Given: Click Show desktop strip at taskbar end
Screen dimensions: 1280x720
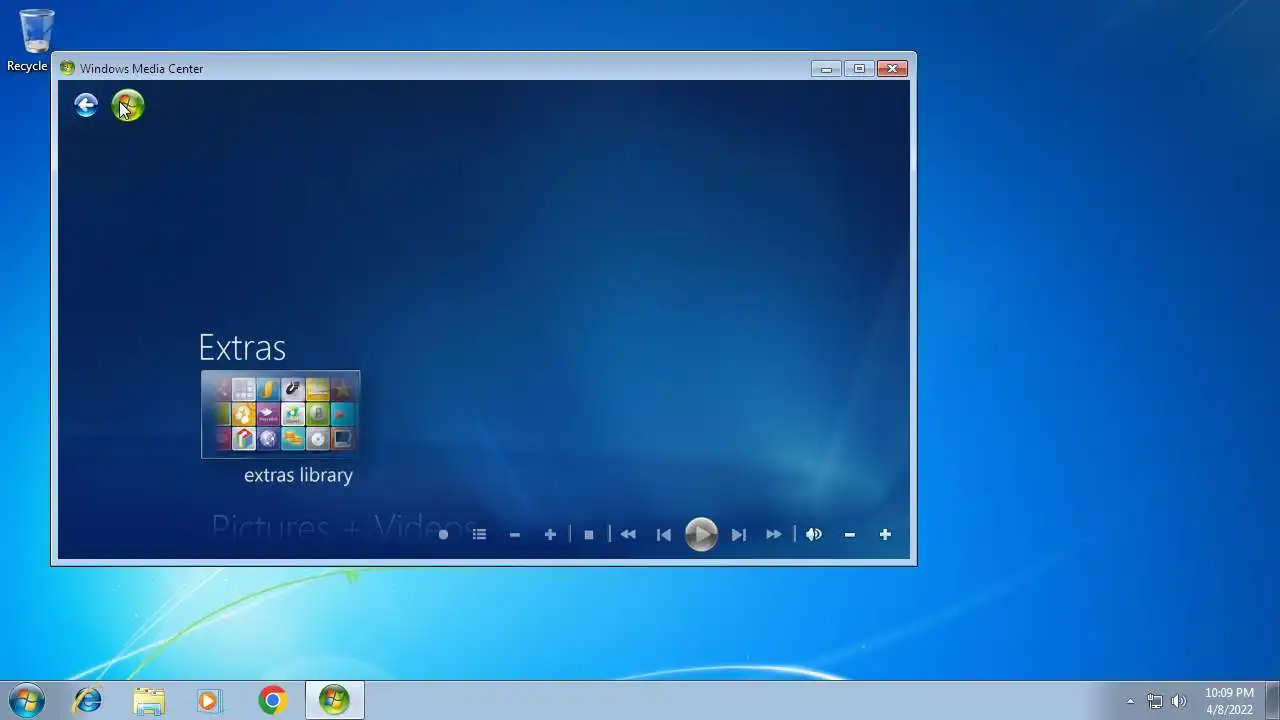Looking at the screenshot, I should [x=1272, y=701].
